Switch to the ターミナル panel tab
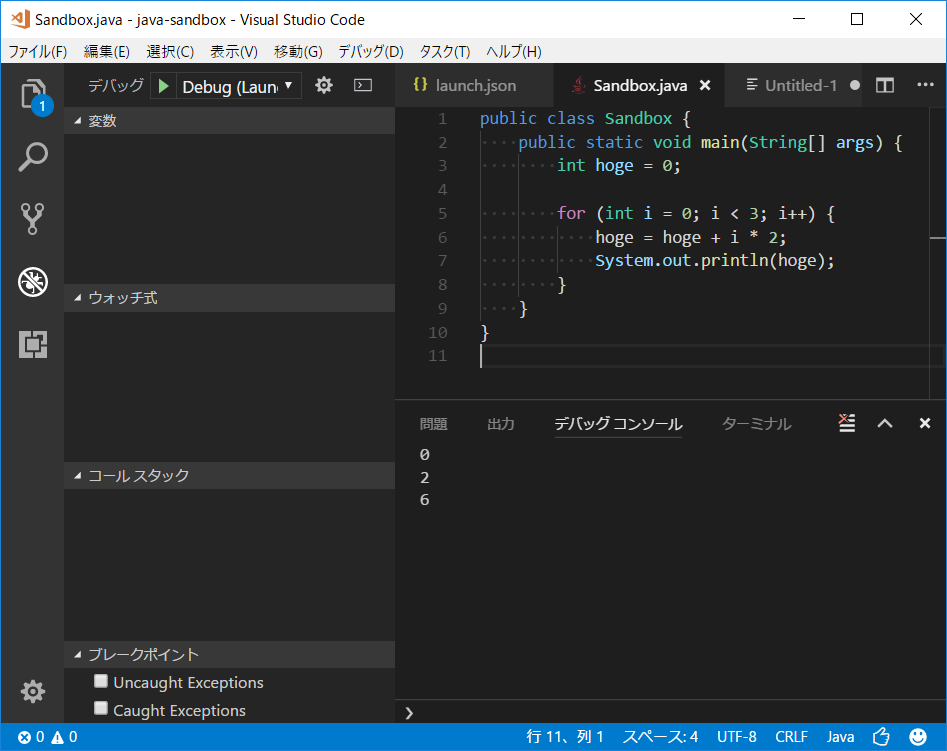947x751 pixels. point(756,424)
